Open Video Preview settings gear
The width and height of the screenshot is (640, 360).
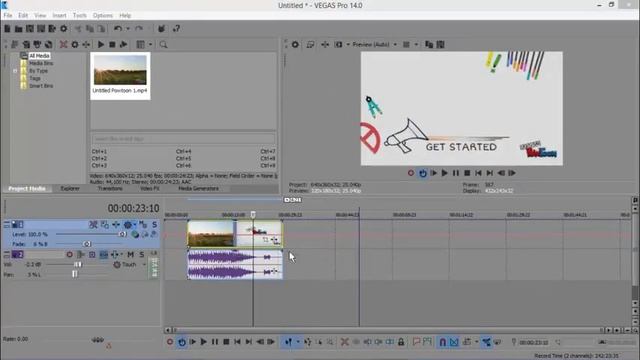tap(295, 44)
